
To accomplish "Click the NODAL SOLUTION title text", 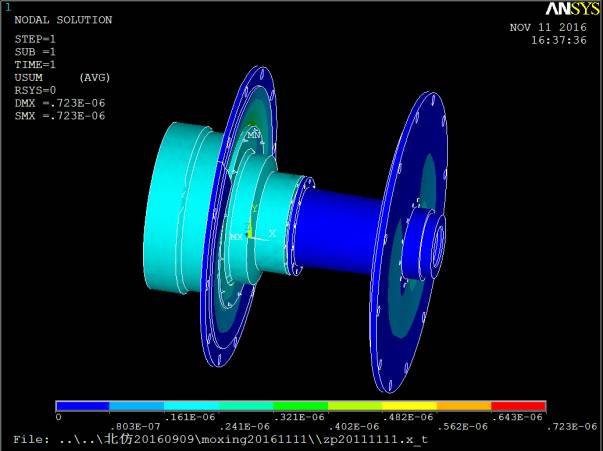I will 63,20.
